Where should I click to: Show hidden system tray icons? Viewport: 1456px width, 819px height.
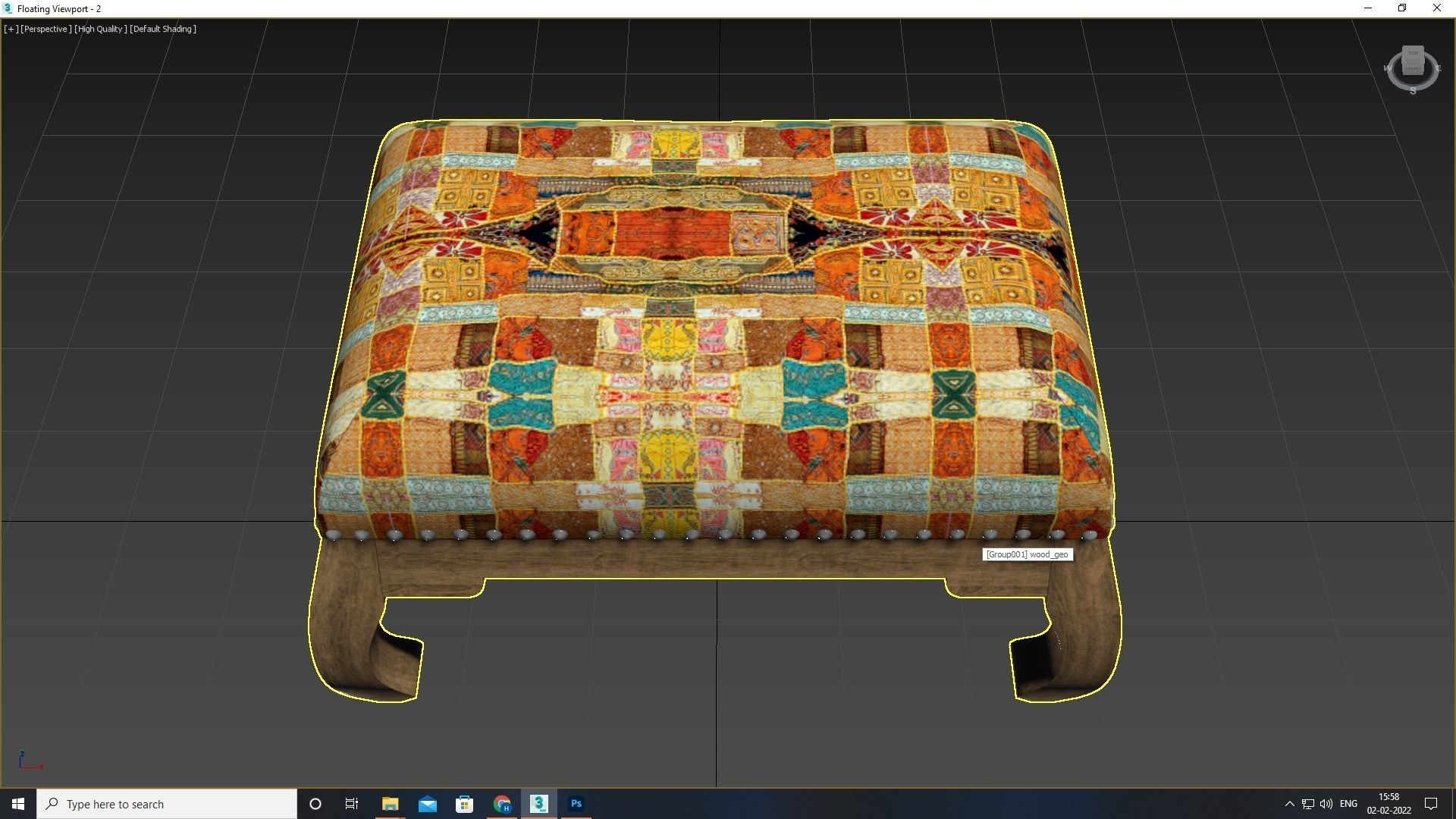[1289, 804]
